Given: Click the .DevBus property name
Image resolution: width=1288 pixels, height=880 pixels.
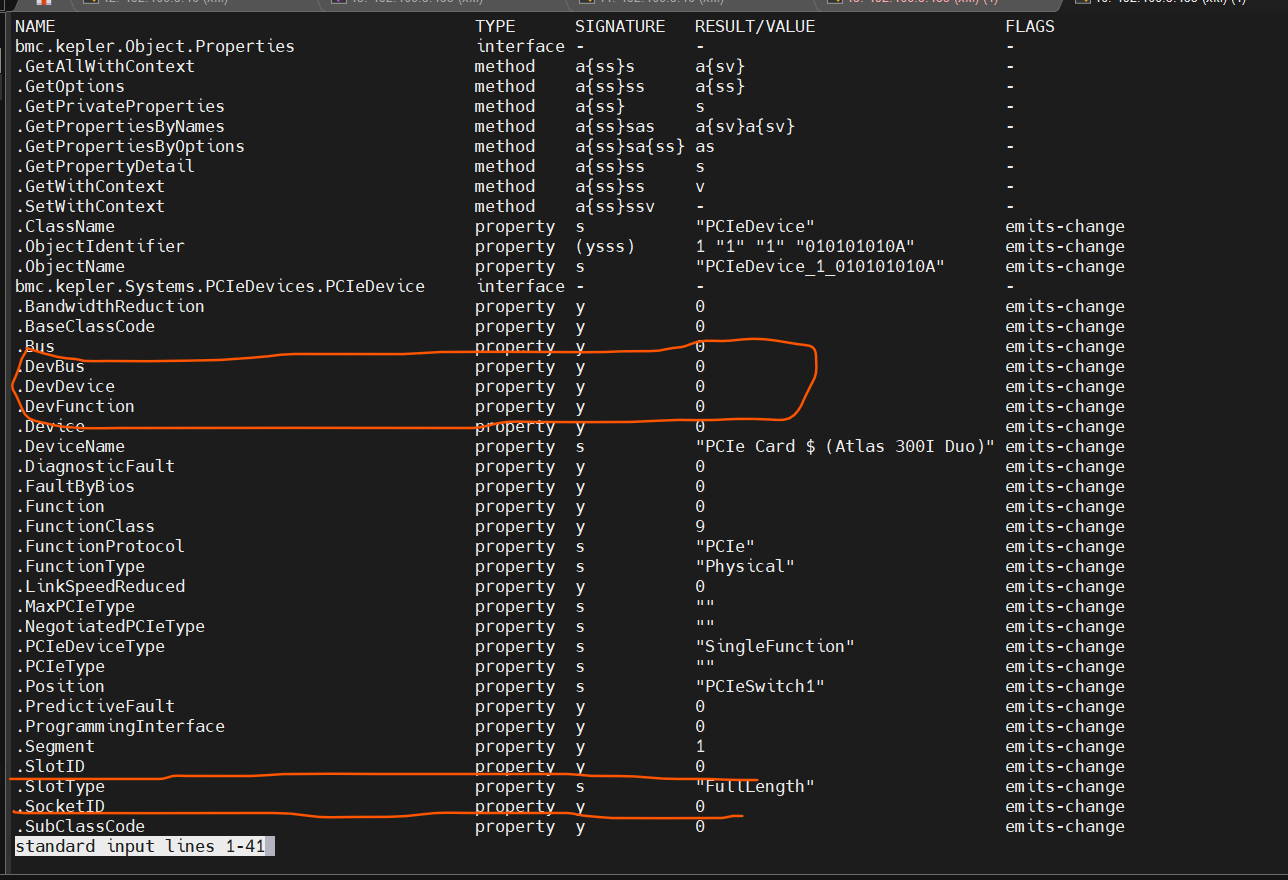Looking at the screenshot, I should tap(50, 367).
